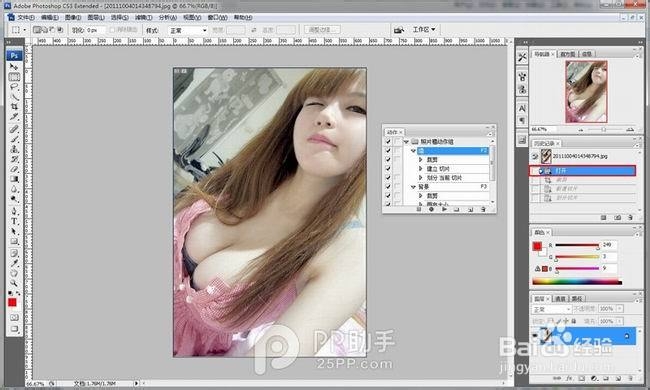Image resolution: width=650 pixels, height=390 pixels.
Task: Switch to the 路径 Paths tab
Action: click(x=576, y=299)
